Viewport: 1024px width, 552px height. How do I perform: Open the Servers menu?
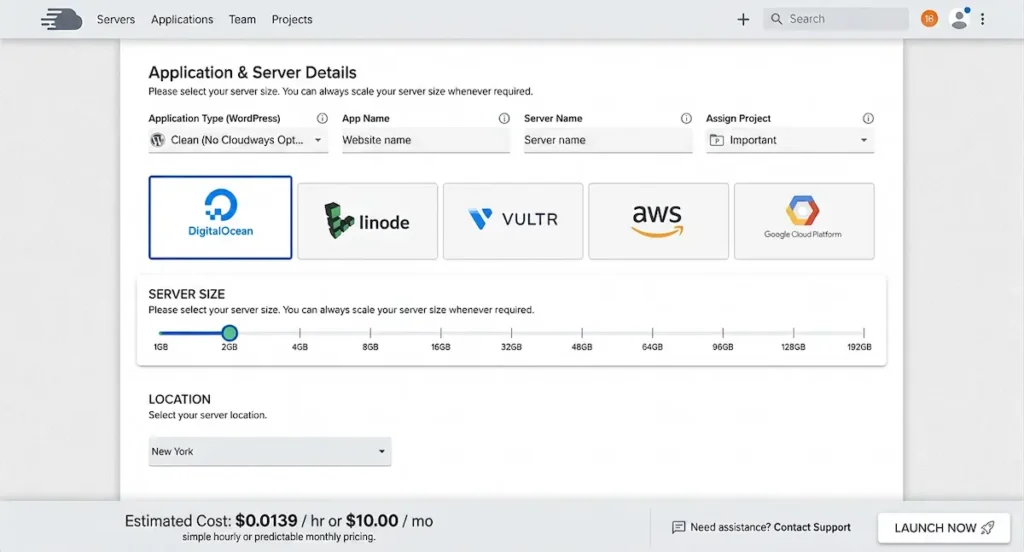click(116, 20)
